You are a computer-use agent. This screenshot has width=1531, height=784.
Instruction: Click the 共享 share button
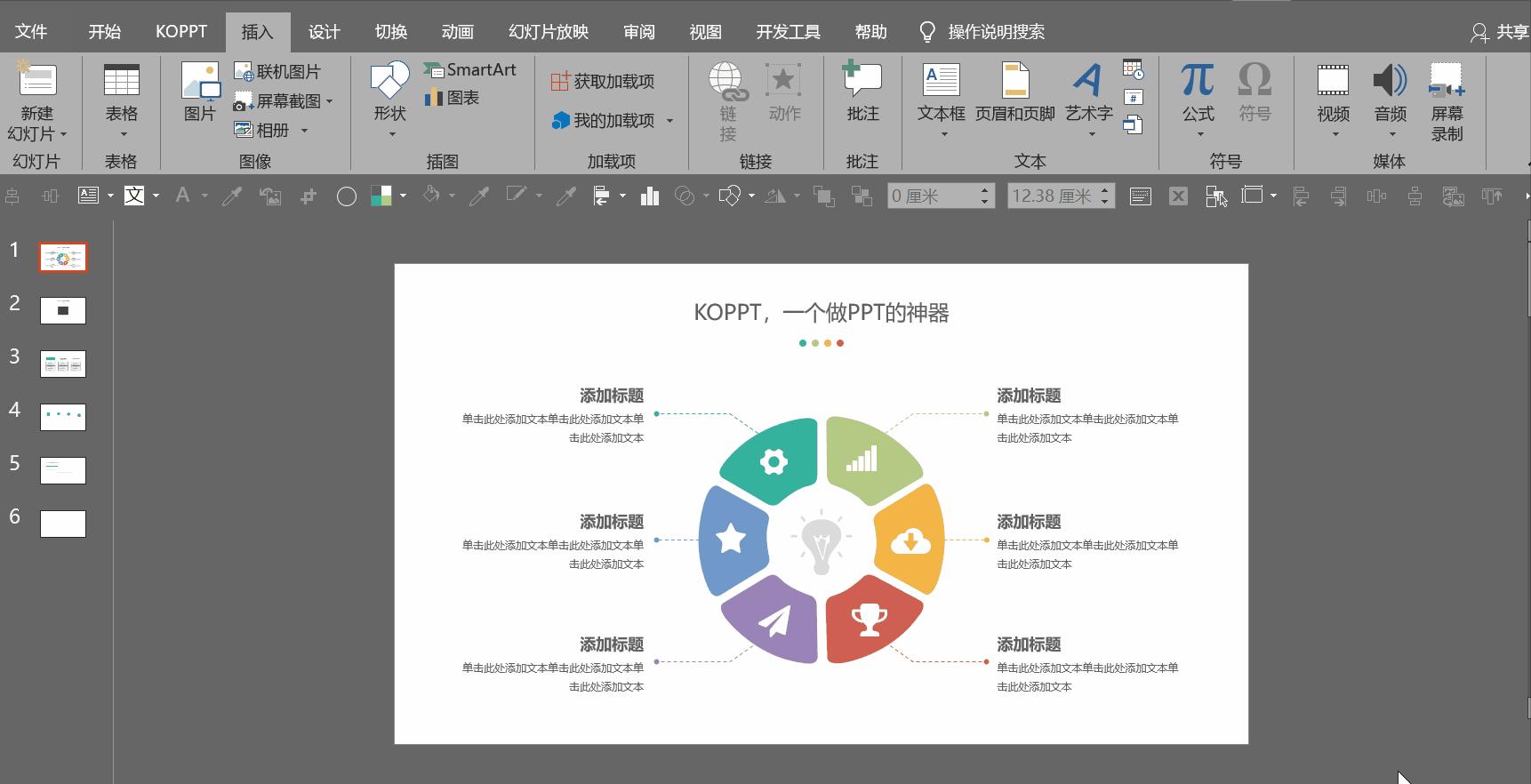(x=1501, y=32)
